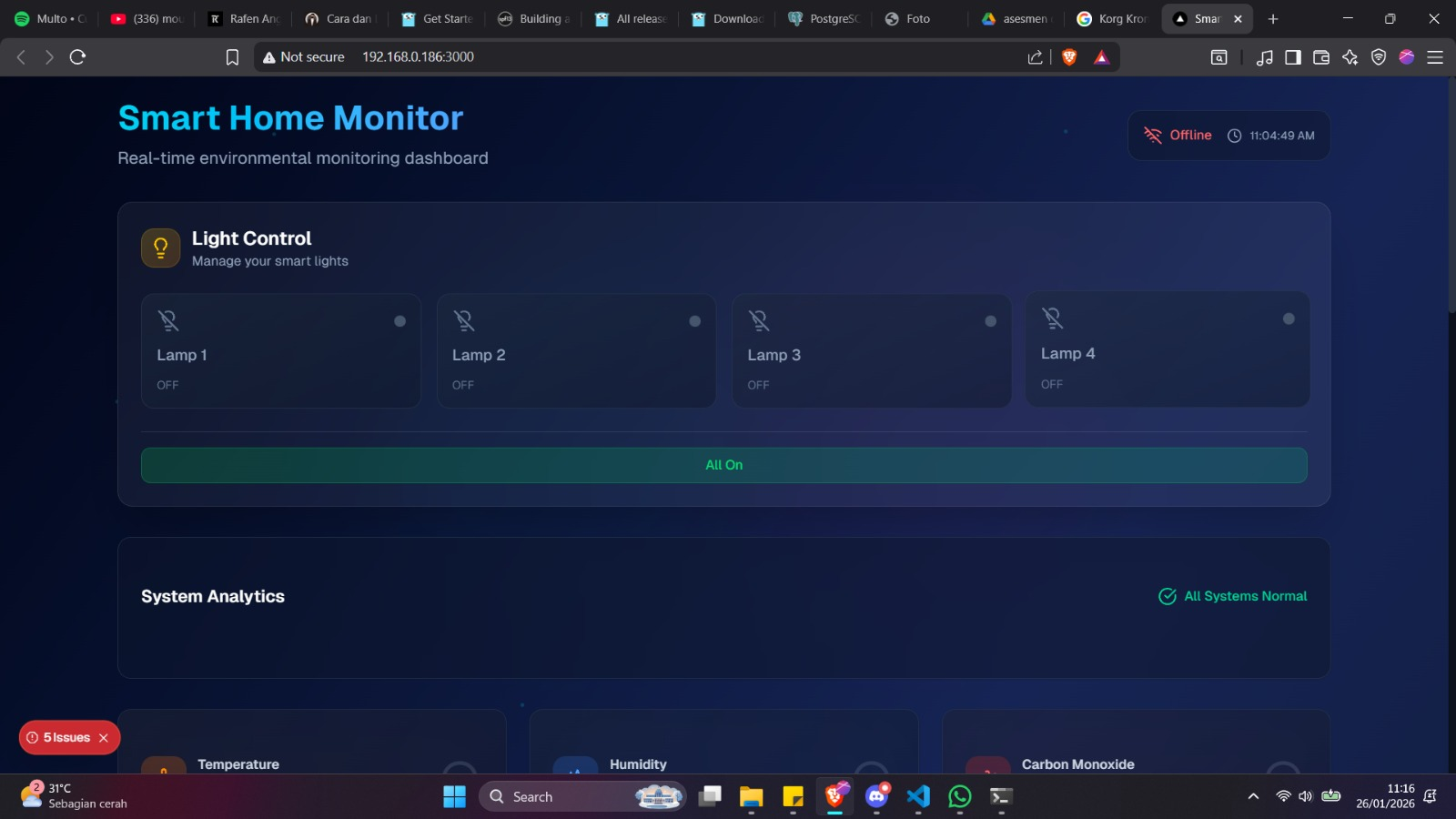
Task: Expand the system tray hidden icons chevron
Action: point(1253,796)
